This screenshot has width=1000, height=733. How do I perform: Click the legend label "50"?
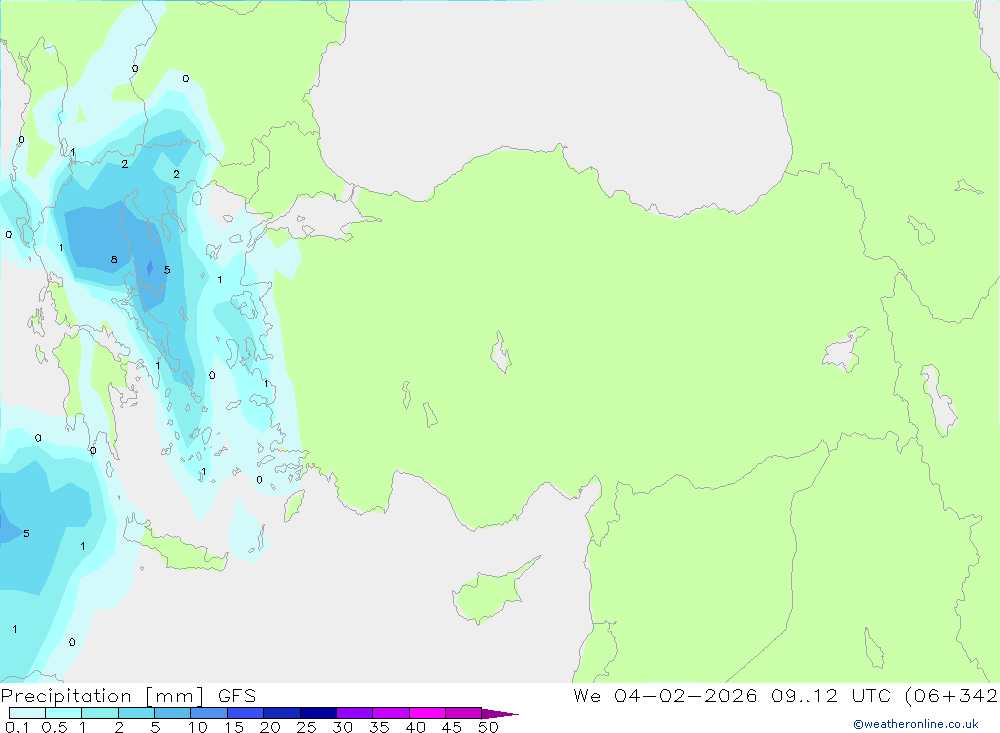[489, 727]
